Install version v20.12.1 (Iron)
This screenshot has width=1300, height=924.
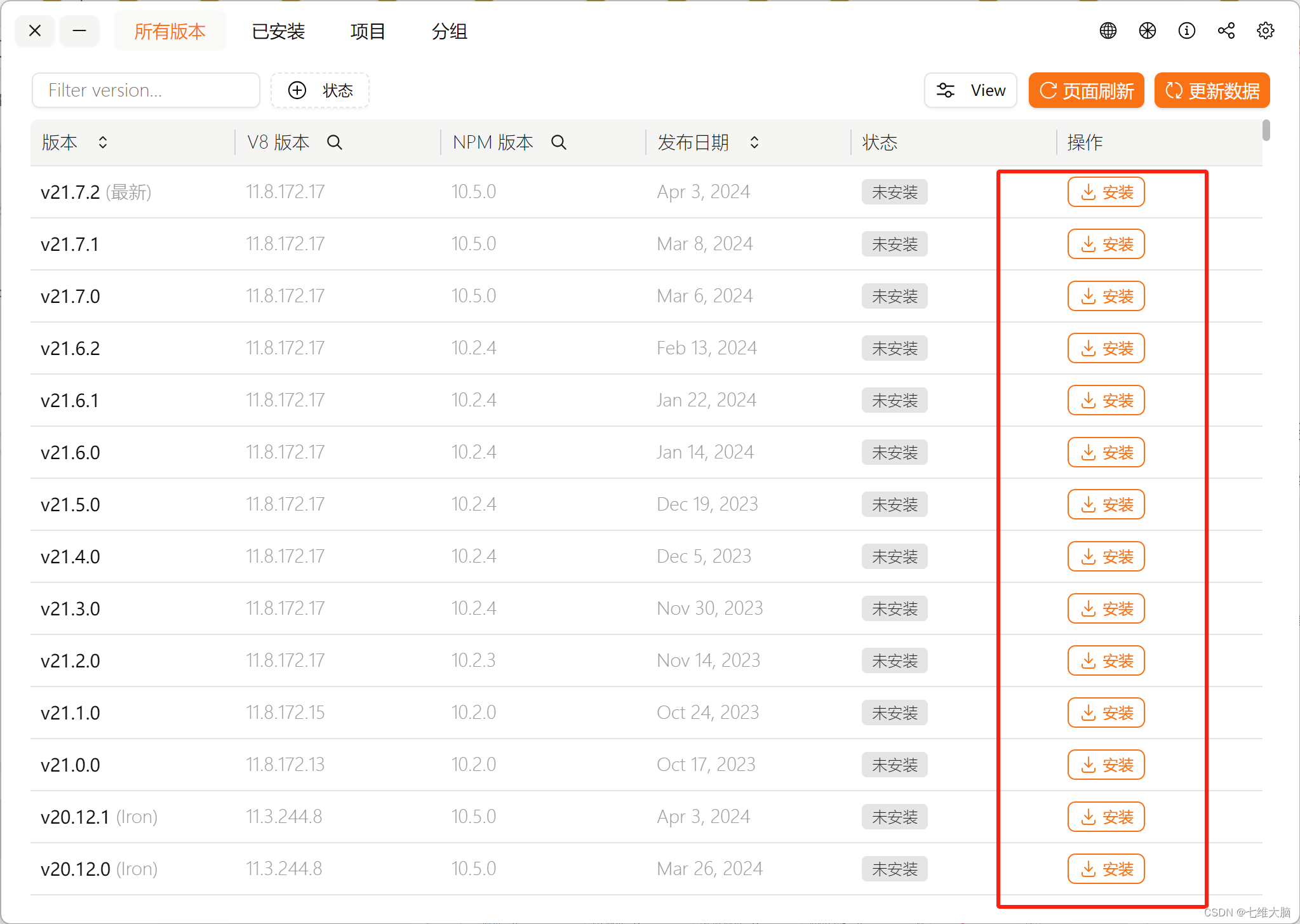1106,817
